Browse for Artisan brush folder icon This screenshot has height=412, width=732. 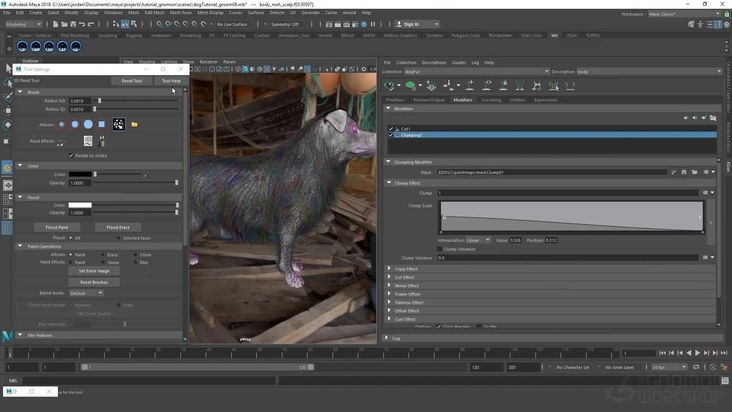134,125
